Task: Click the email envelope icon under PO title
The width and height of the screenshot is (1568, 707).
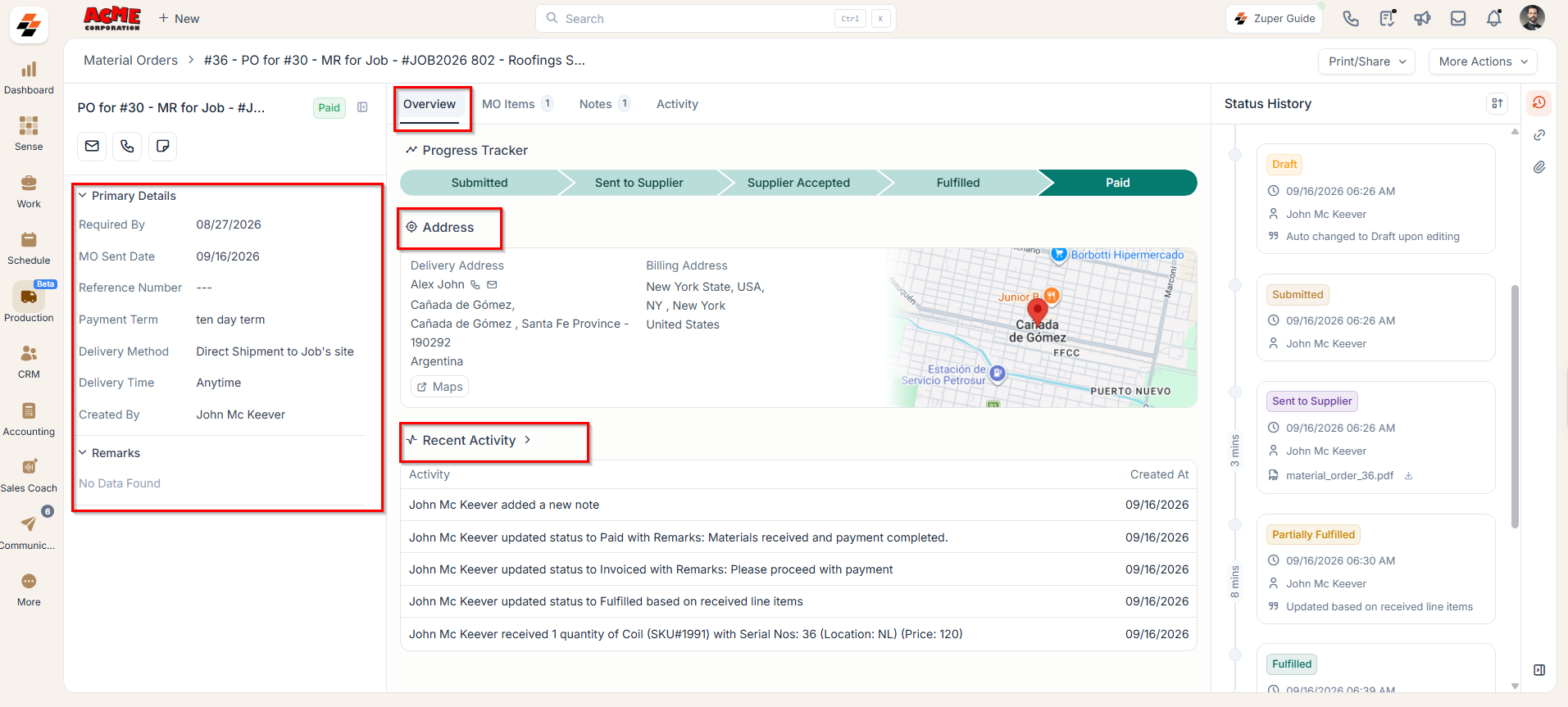Action: coord(92,146)
